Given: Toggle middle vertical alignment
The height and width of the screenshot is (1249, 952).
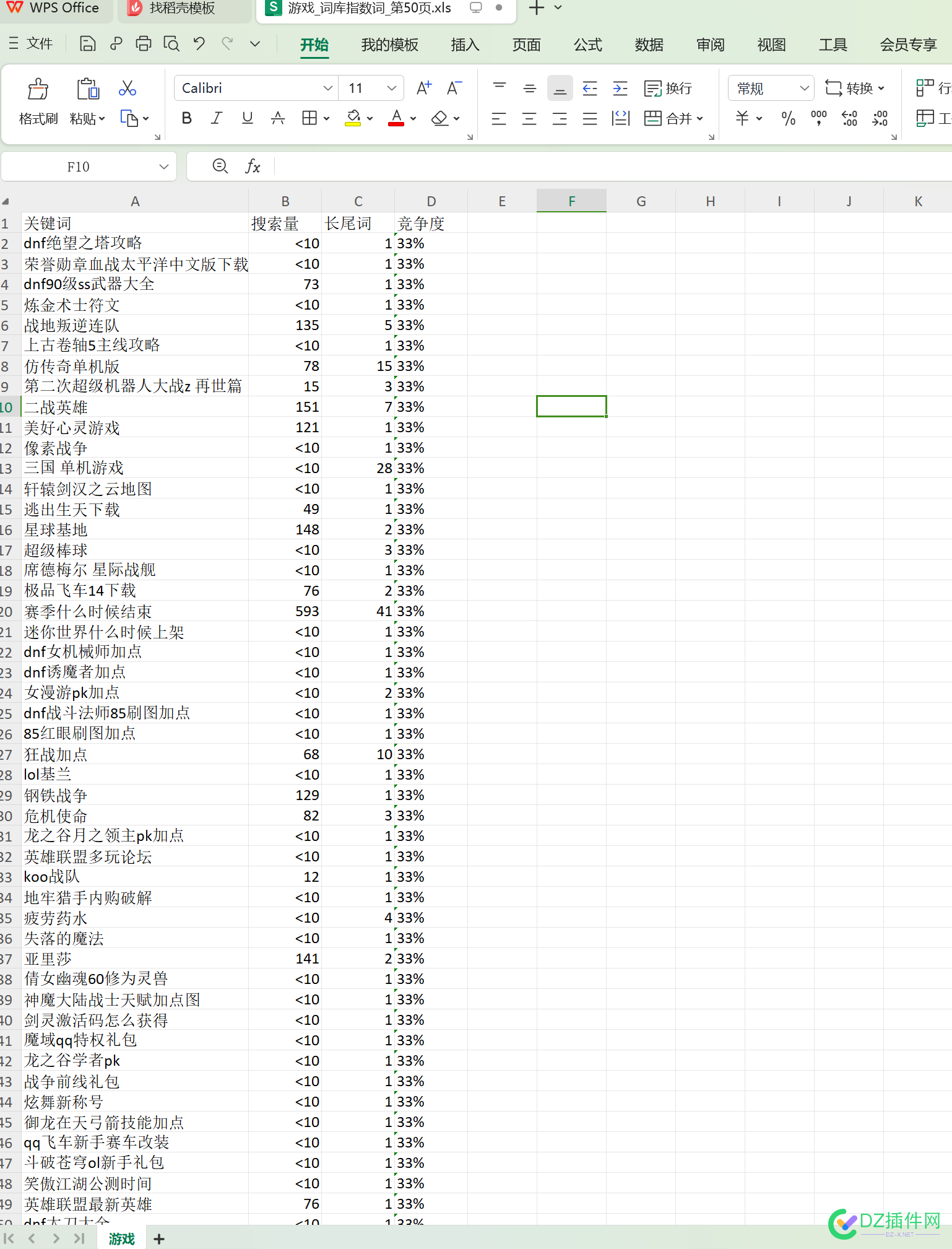Looking at the screenshot, I should 530,89.
